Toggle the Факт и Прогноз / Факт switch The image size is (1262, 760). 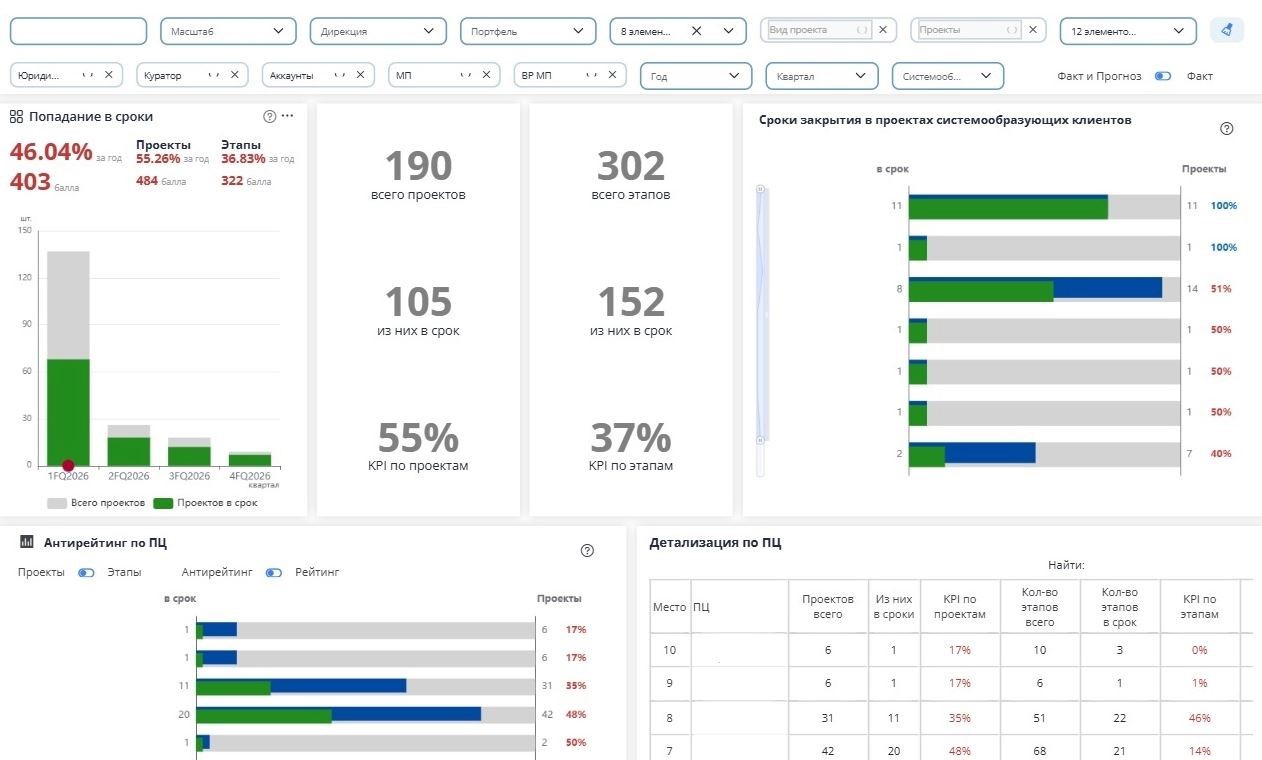1163,76
